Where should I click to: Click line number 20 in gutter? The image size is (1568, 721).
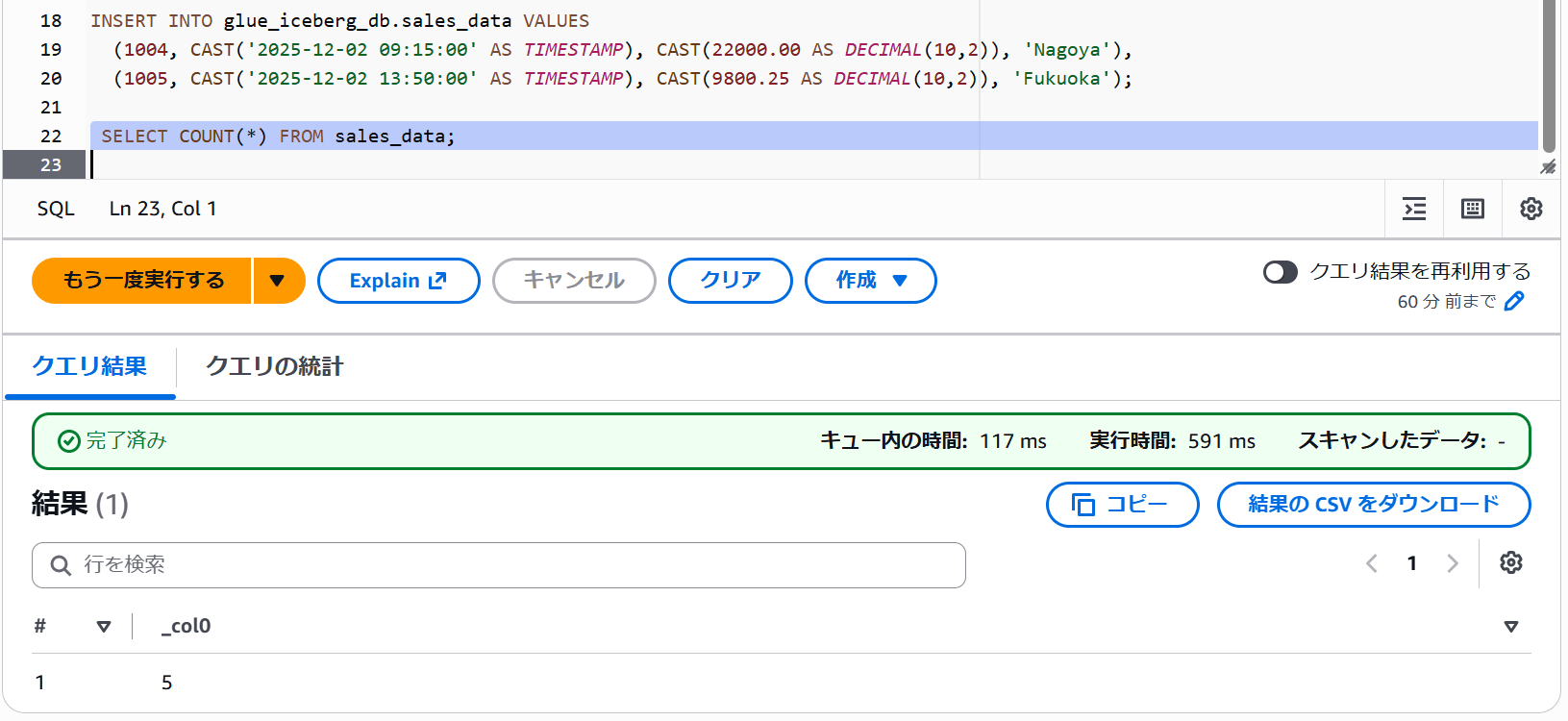[51, 79]
